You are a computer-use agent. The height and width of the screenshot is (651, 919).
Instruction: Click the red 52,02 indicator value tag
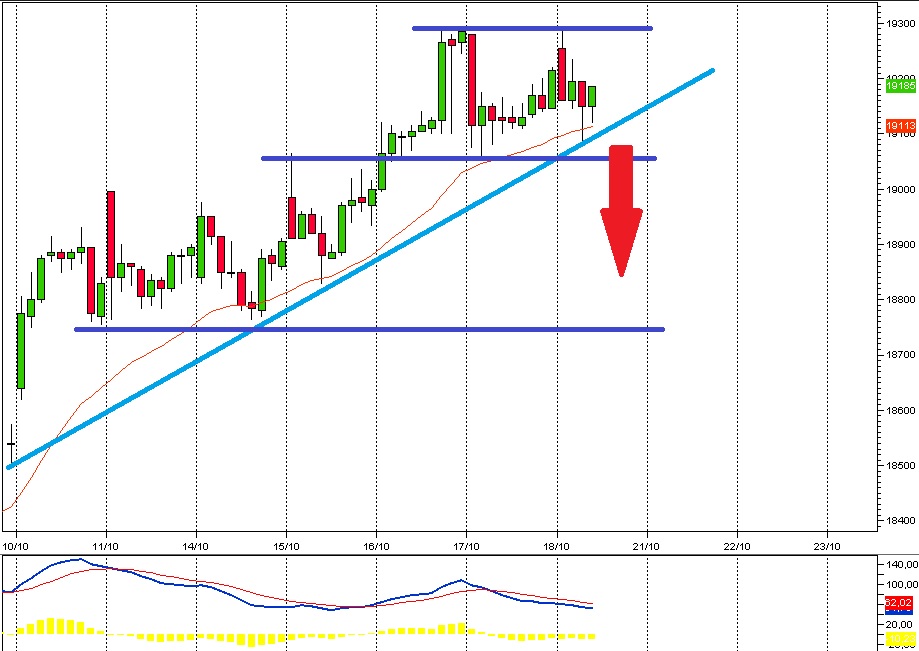900,602
